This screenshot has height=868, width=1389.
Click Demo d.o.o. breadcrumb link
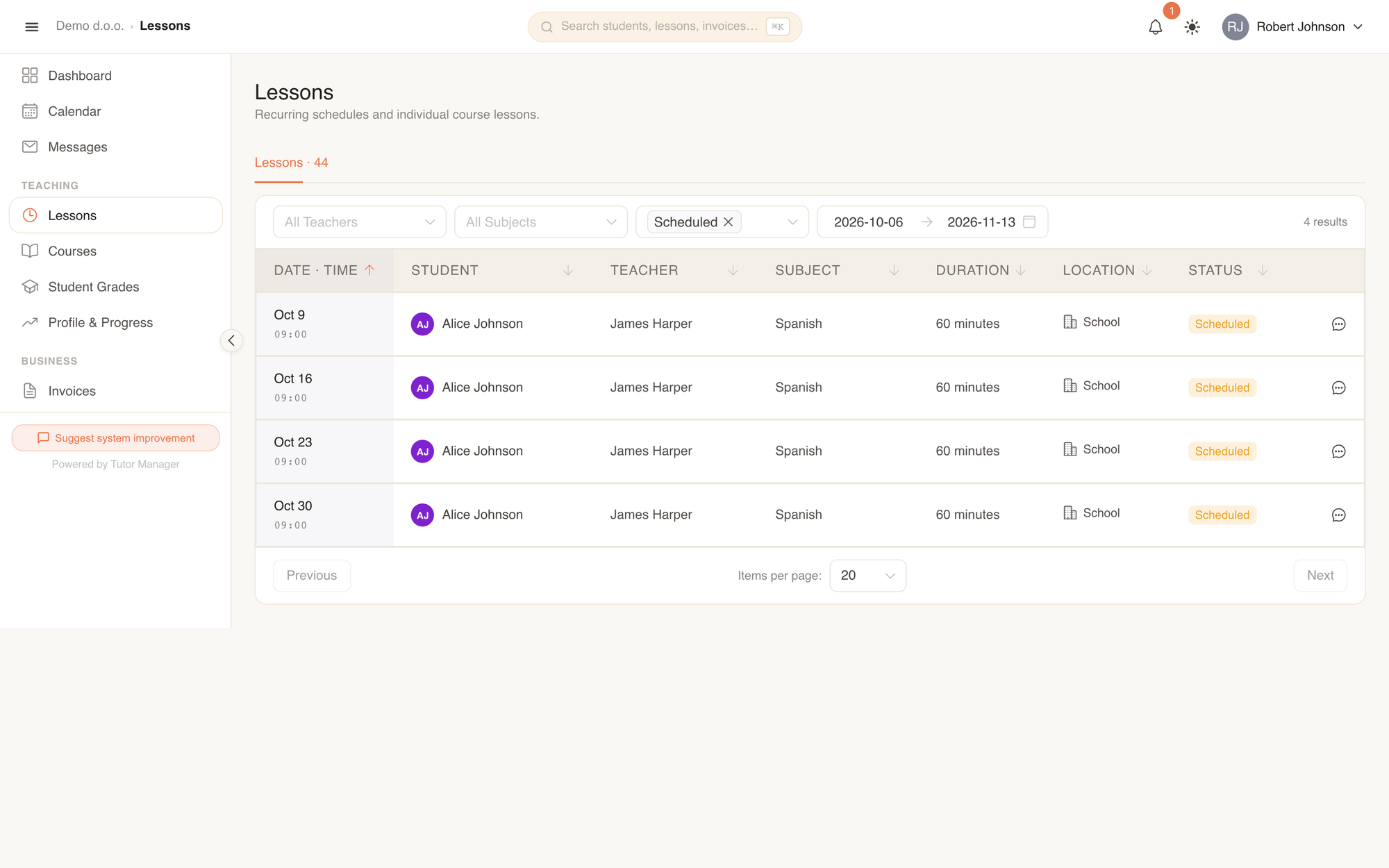point(90,26)
